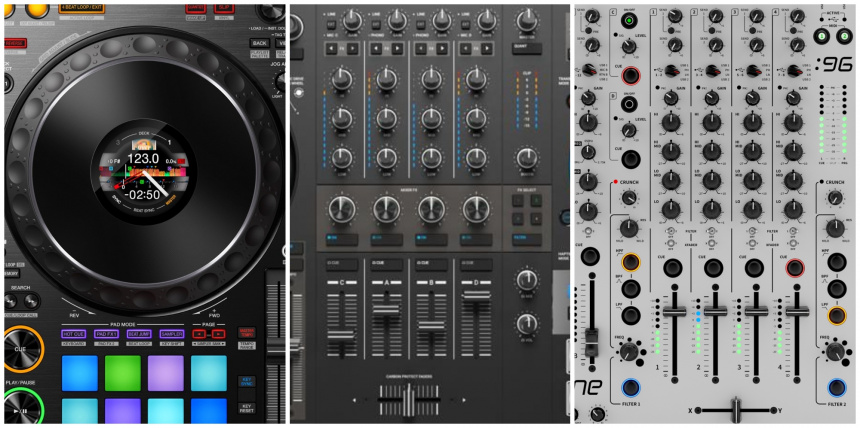This screenshot has width=860, height=428.
Task: Click the left CRUNCH knob with red LED
Action: [x=630, y=198]
